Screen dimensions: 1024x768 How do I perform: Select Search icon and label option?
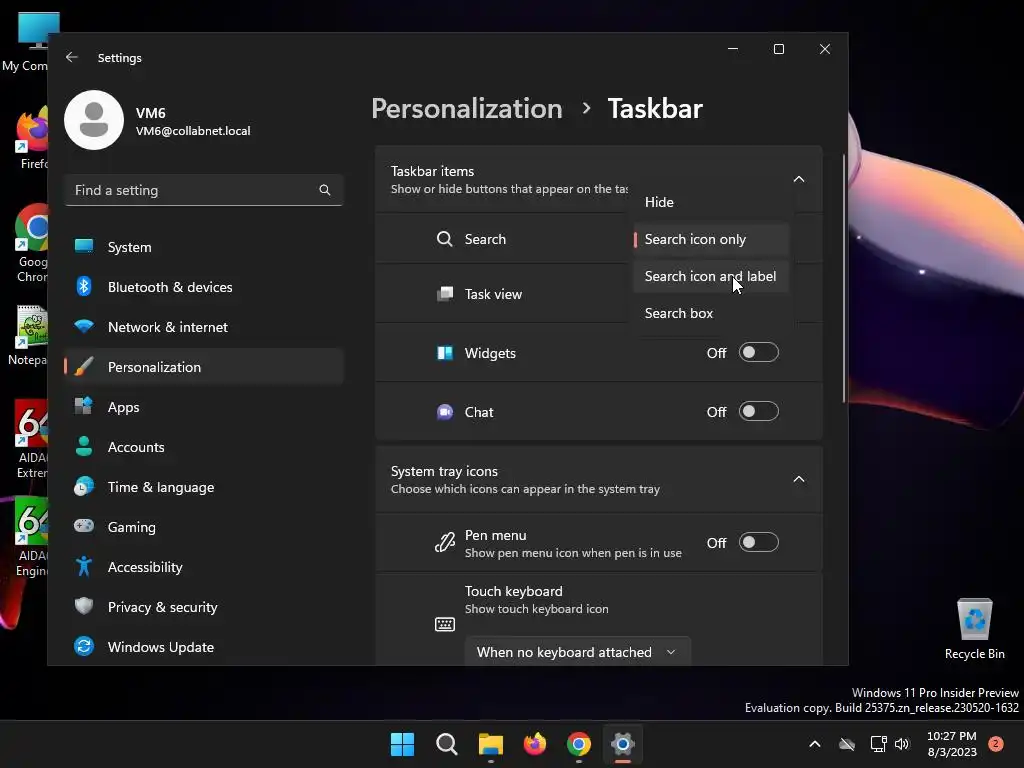(x=711, y=276)
